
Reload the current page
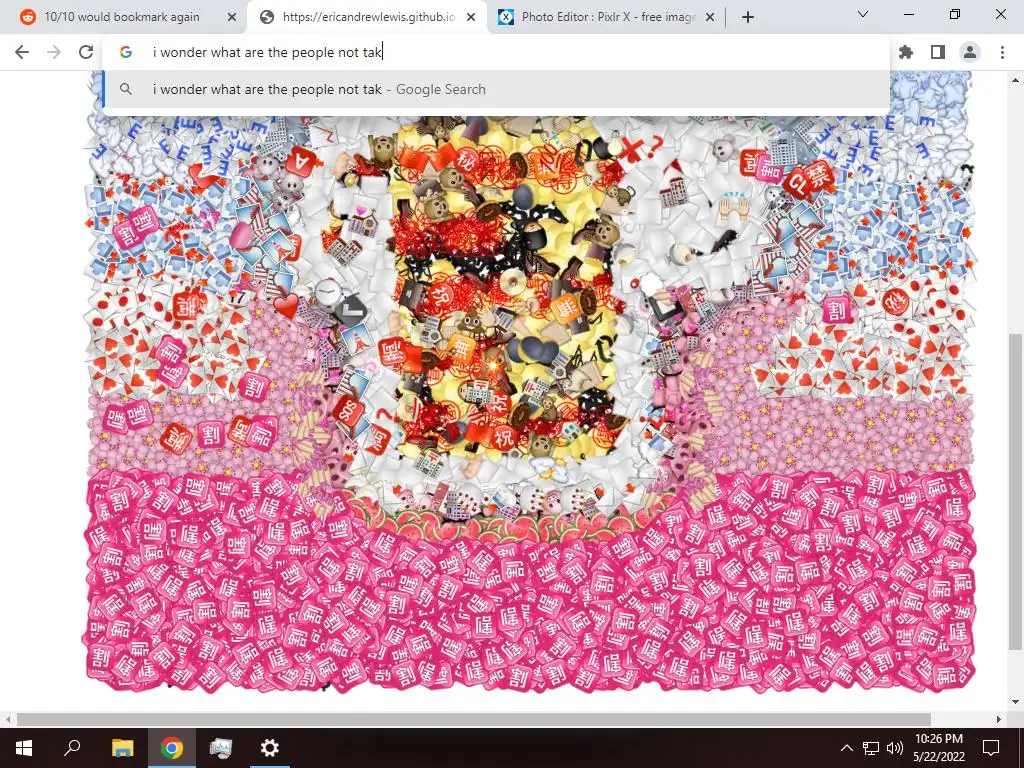[x=86, y=52]
